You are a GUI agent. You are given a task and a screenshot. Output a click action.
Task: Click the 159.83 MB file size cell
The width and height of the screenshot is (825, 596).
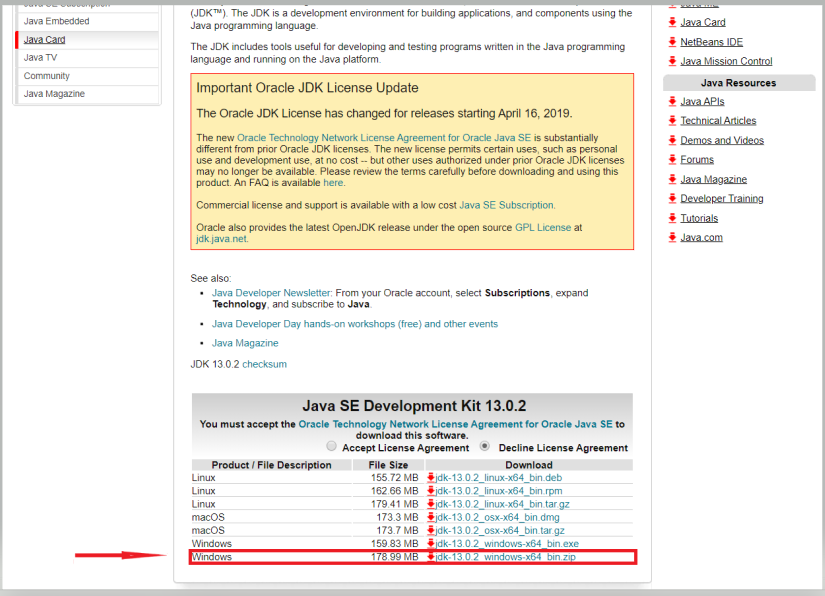click(394, 543)
